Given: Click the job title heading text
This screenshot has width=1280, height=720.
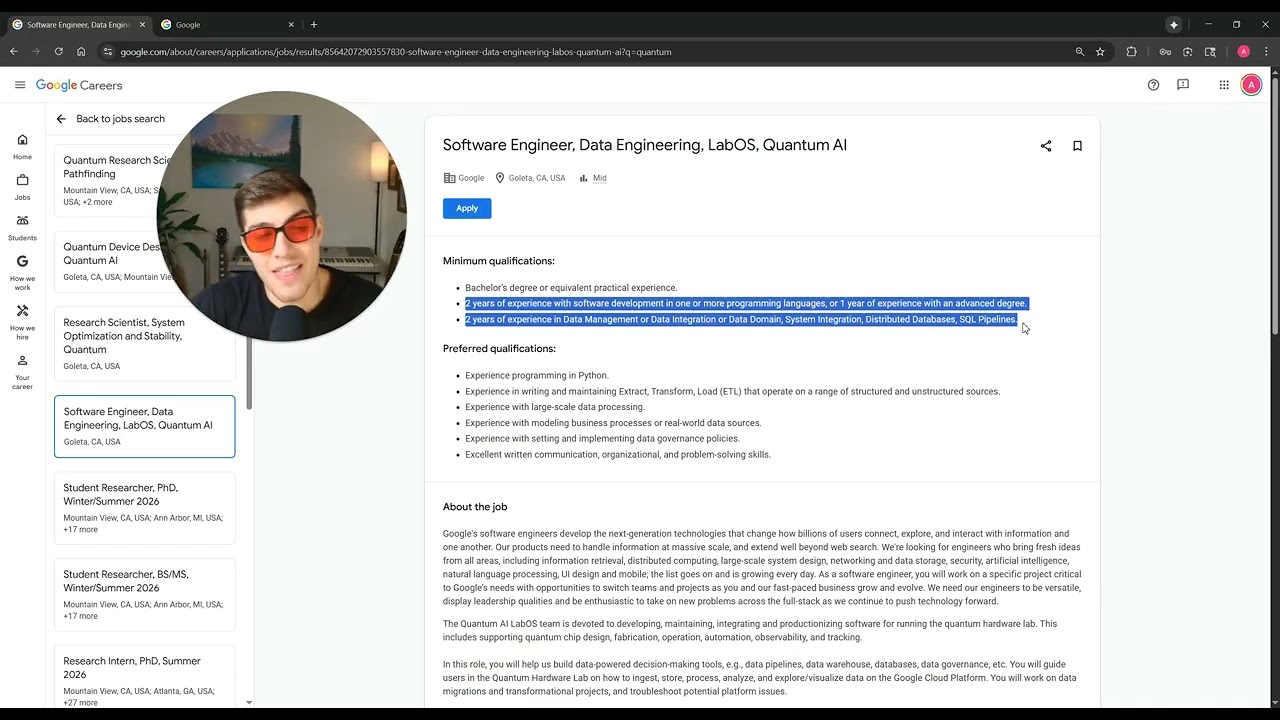Looking at the screenshot, I should click(x=645, y=145).
